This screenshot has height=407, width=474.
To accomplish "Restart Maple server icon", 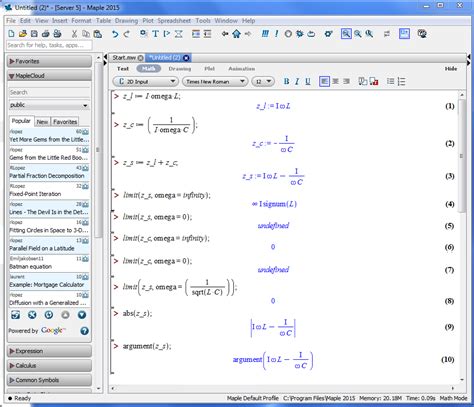I will 311,34.
